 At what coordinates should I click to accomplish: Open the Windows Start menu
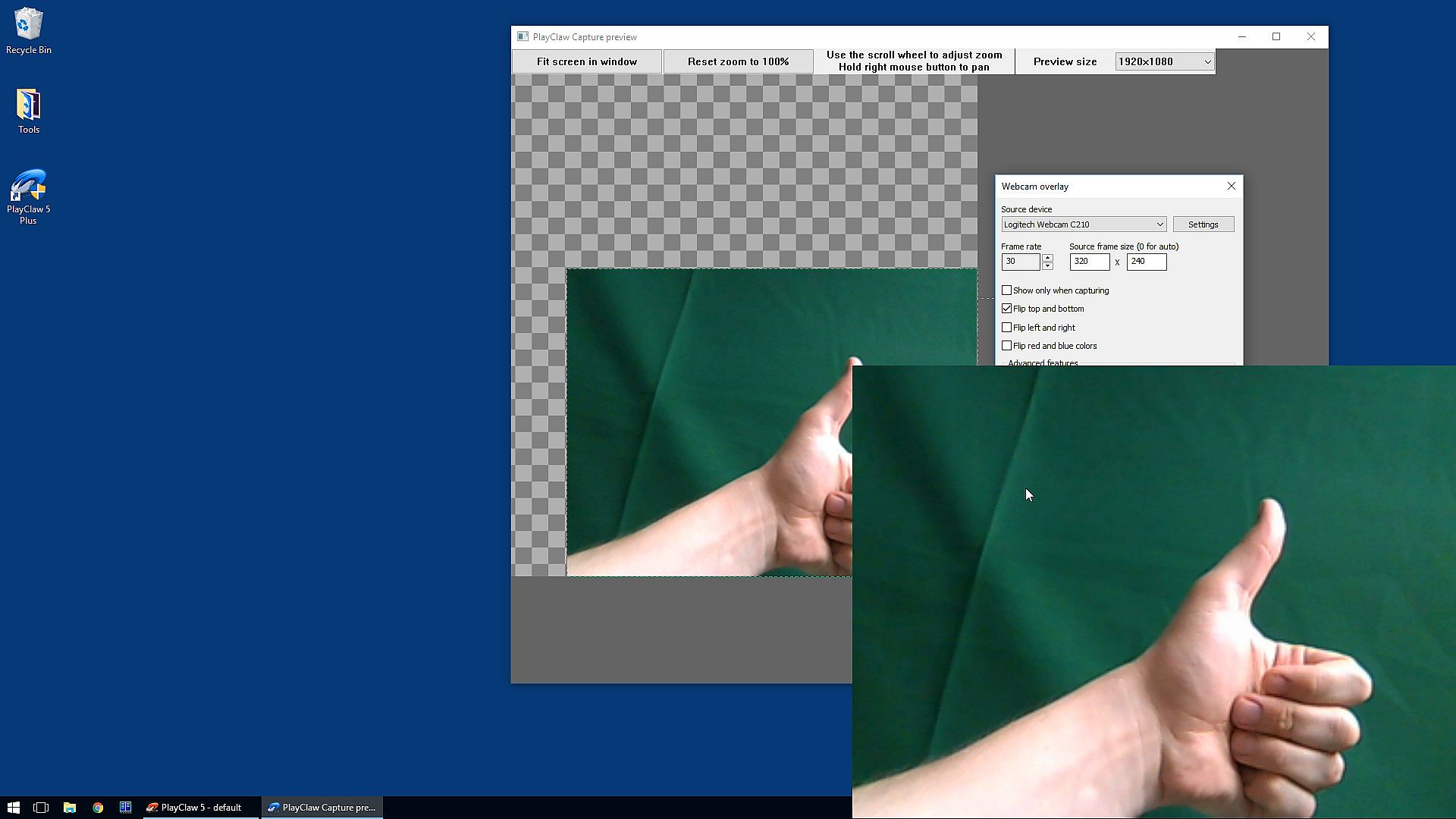[13, 808]
